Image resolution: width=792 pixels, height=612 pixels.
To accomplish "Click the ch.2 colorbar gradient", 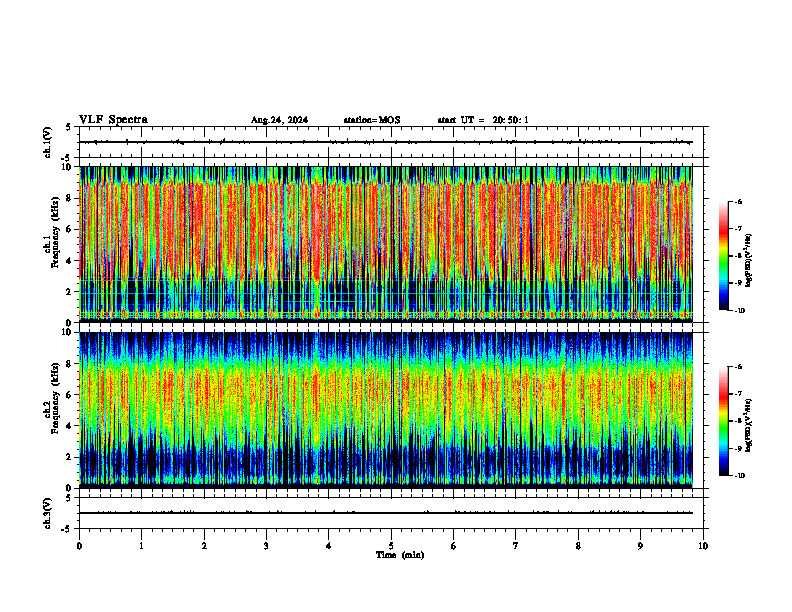I will [x=724, y=421].
